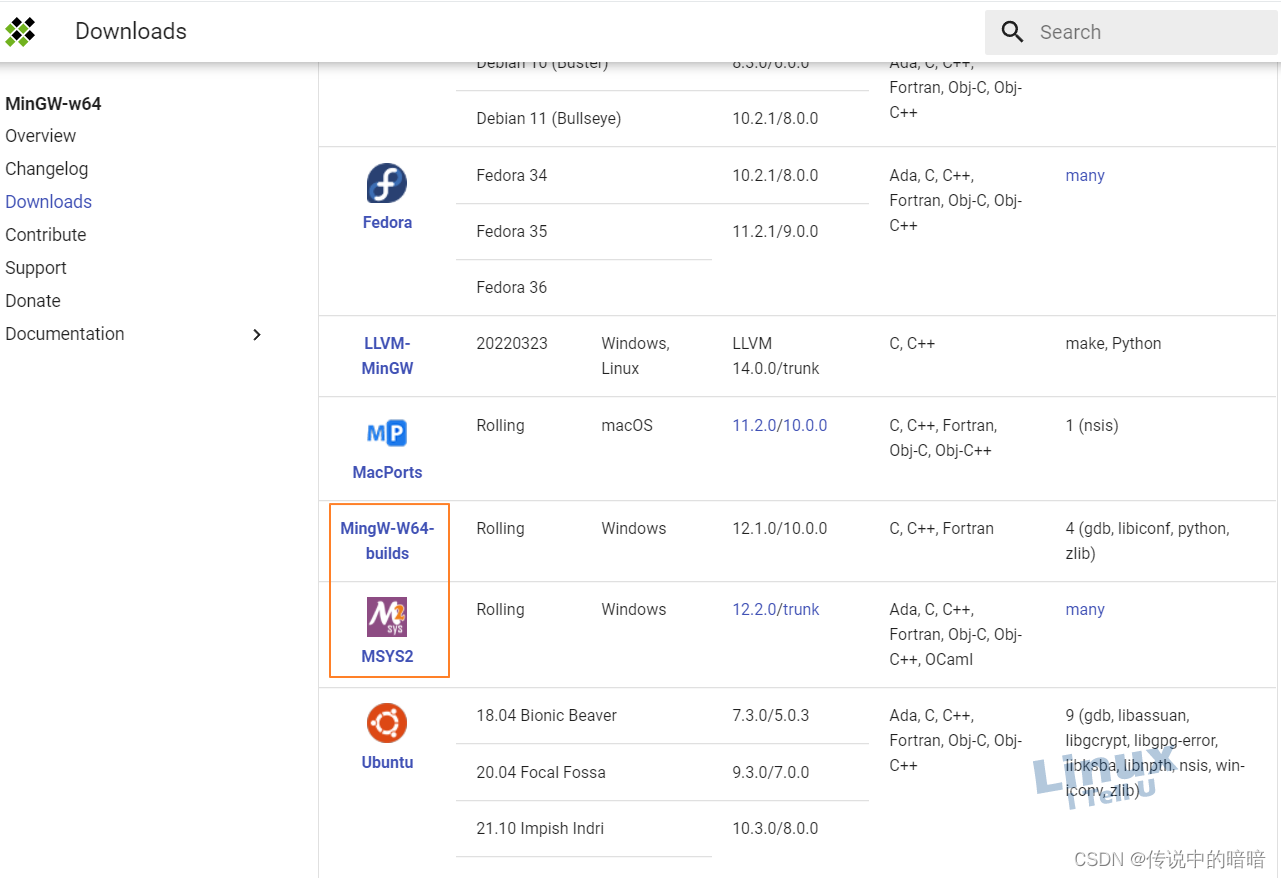
Task: Select the LLVM 14.0.0/trunk cell
Action: tap(776, 356)
